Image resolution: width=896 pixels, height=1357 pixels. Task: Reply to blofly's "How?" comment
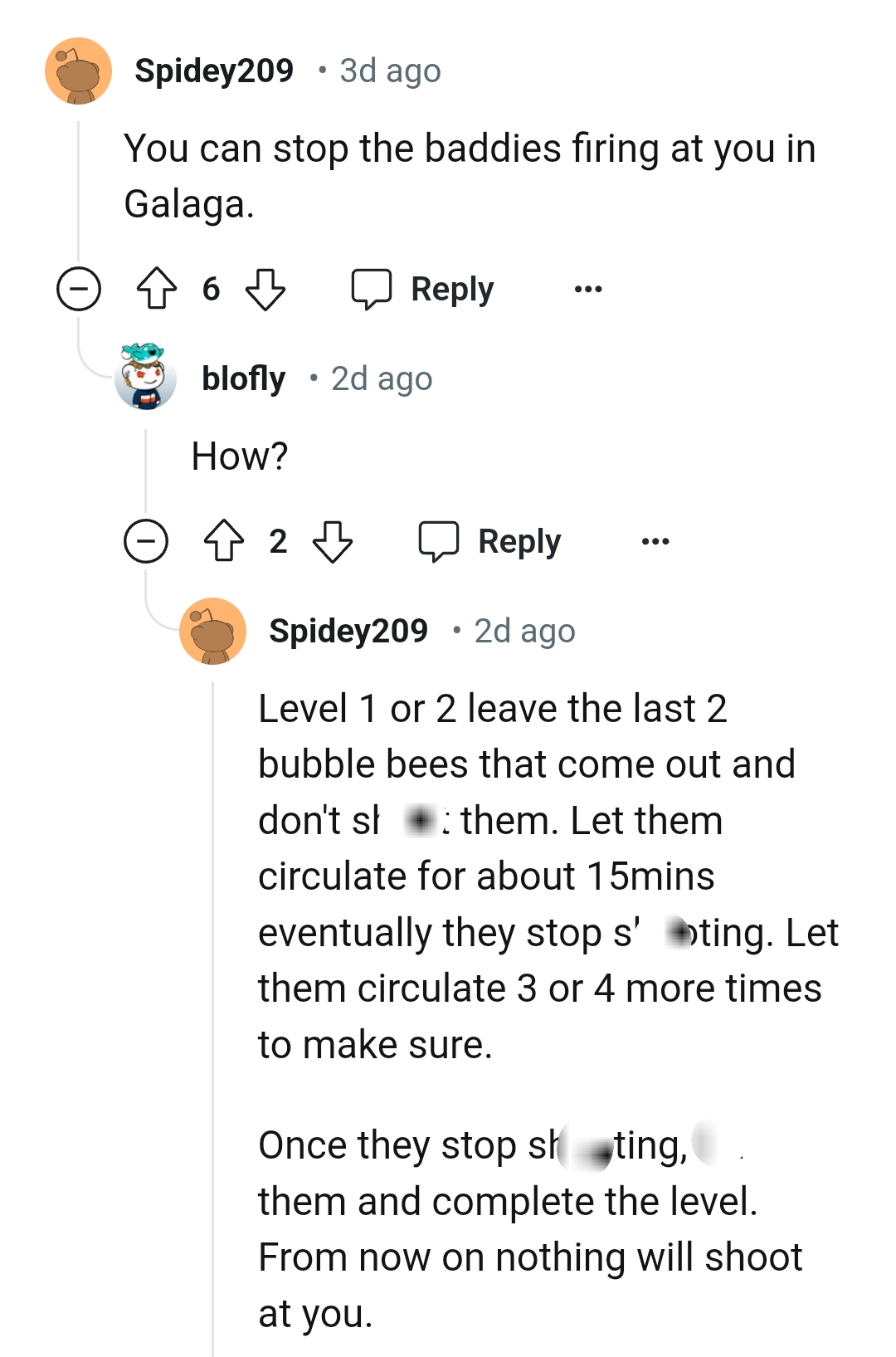(x=519, y=541)
